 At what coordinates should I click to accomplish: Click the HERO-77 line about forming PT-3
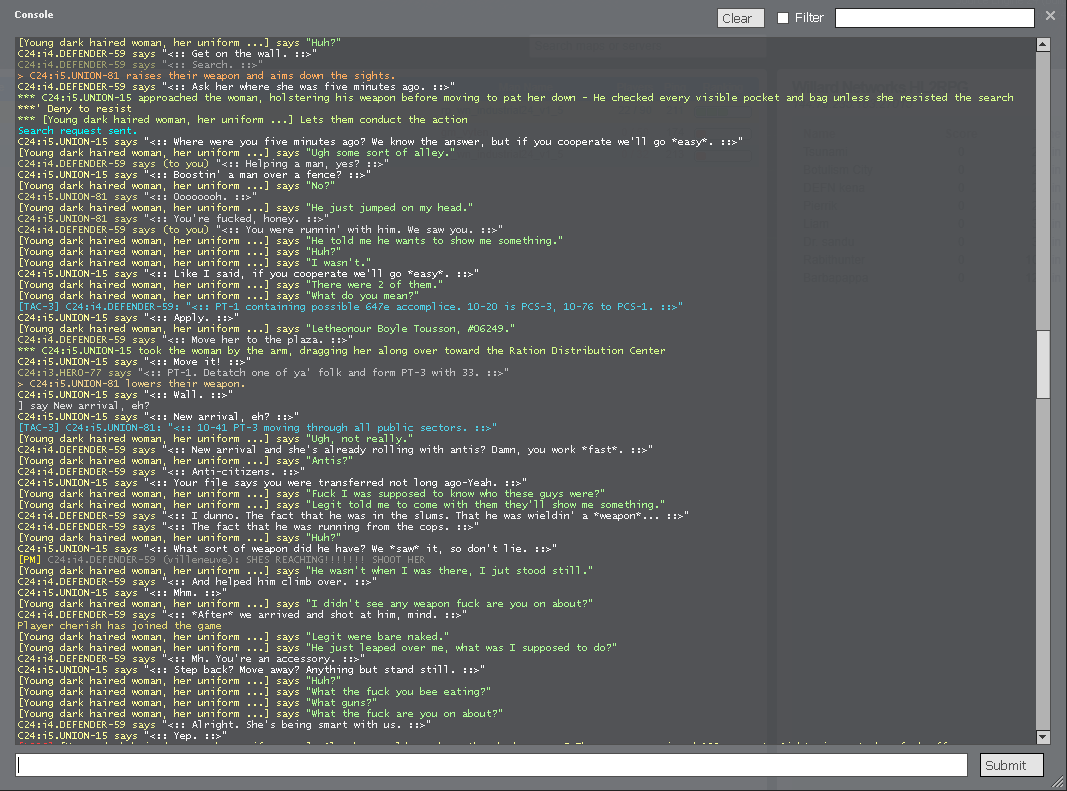pos(263,372)
